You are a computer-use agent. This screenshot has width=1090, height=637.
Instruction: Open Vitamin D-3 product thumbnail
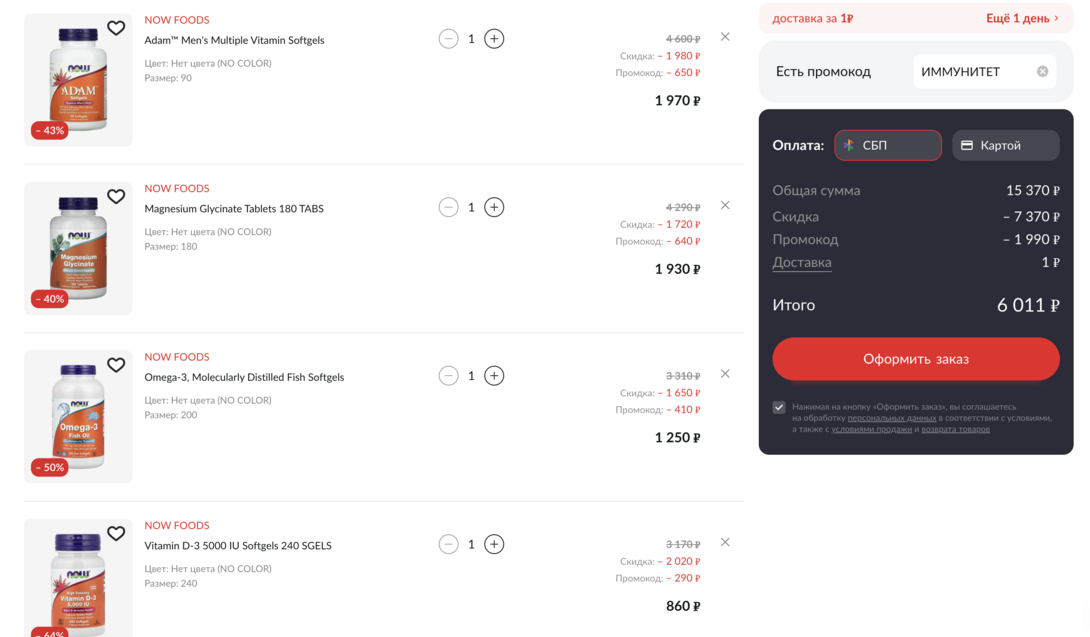78,580
